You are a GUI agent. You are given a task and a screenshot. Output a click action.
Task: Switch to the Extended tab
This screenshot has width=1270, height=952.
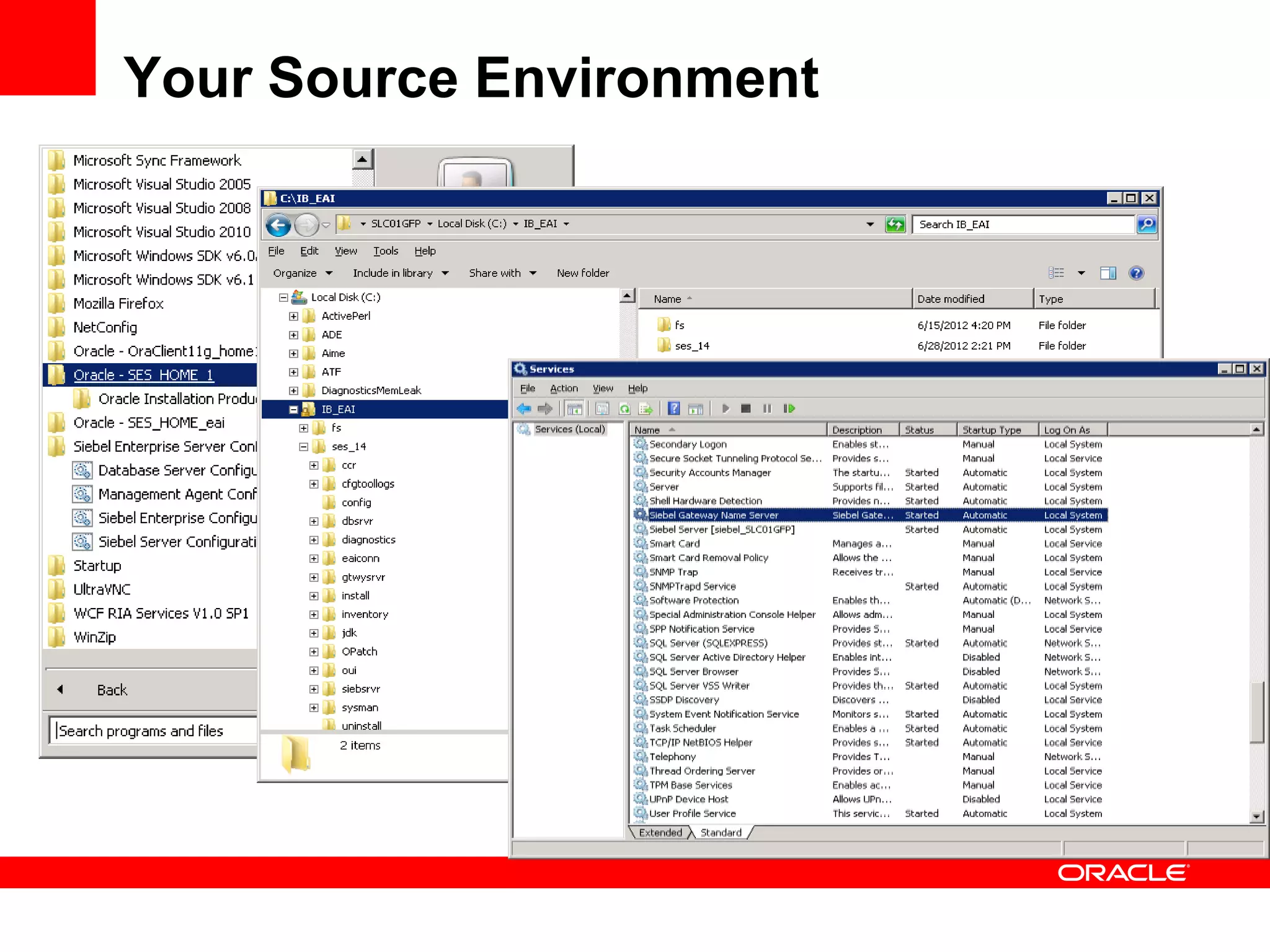coord(660,832)
